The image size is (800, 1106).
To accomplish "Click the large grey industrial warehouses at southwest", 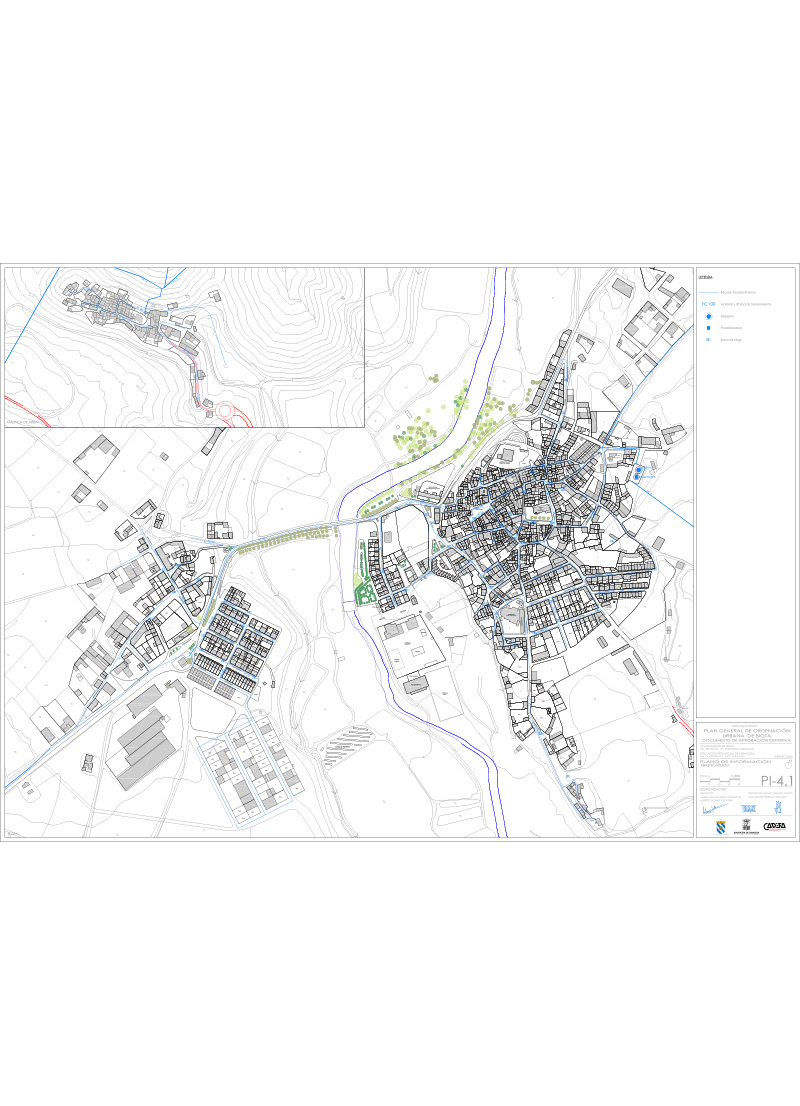I will pyautogui.click(x=145, y=745).
